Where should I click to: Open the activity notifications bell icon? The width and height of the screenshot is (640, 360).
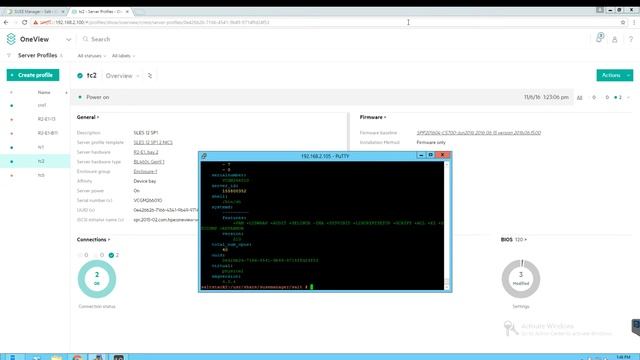(600, 38)
